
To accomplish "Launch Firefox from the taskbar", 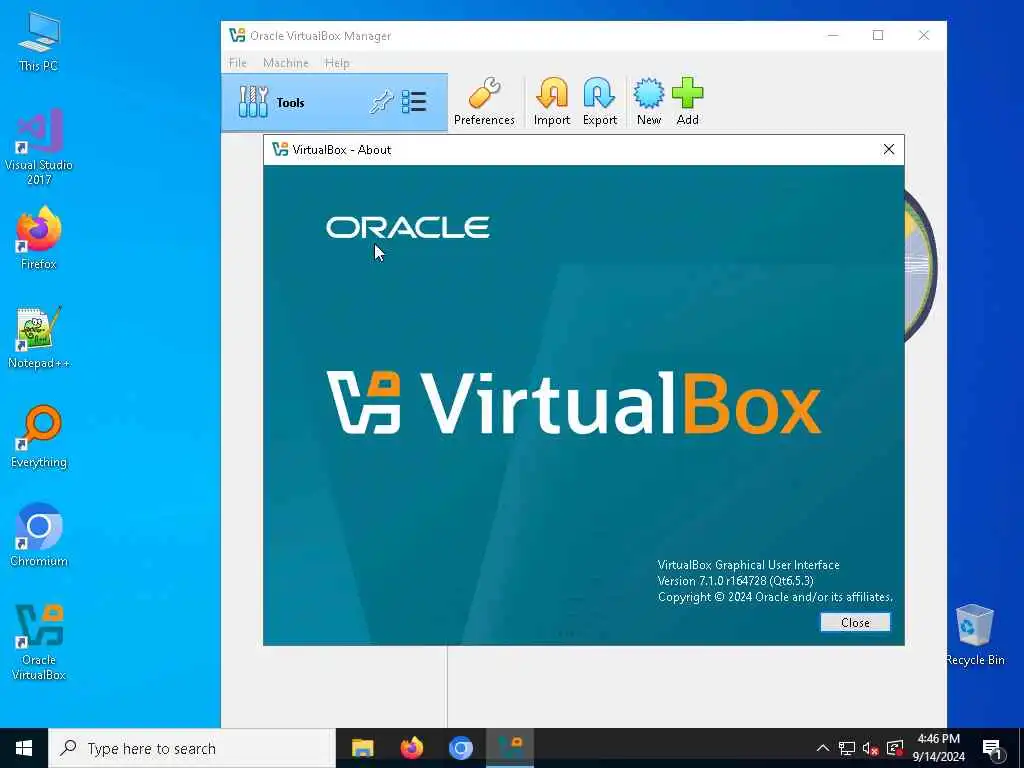I will point(411,748).
